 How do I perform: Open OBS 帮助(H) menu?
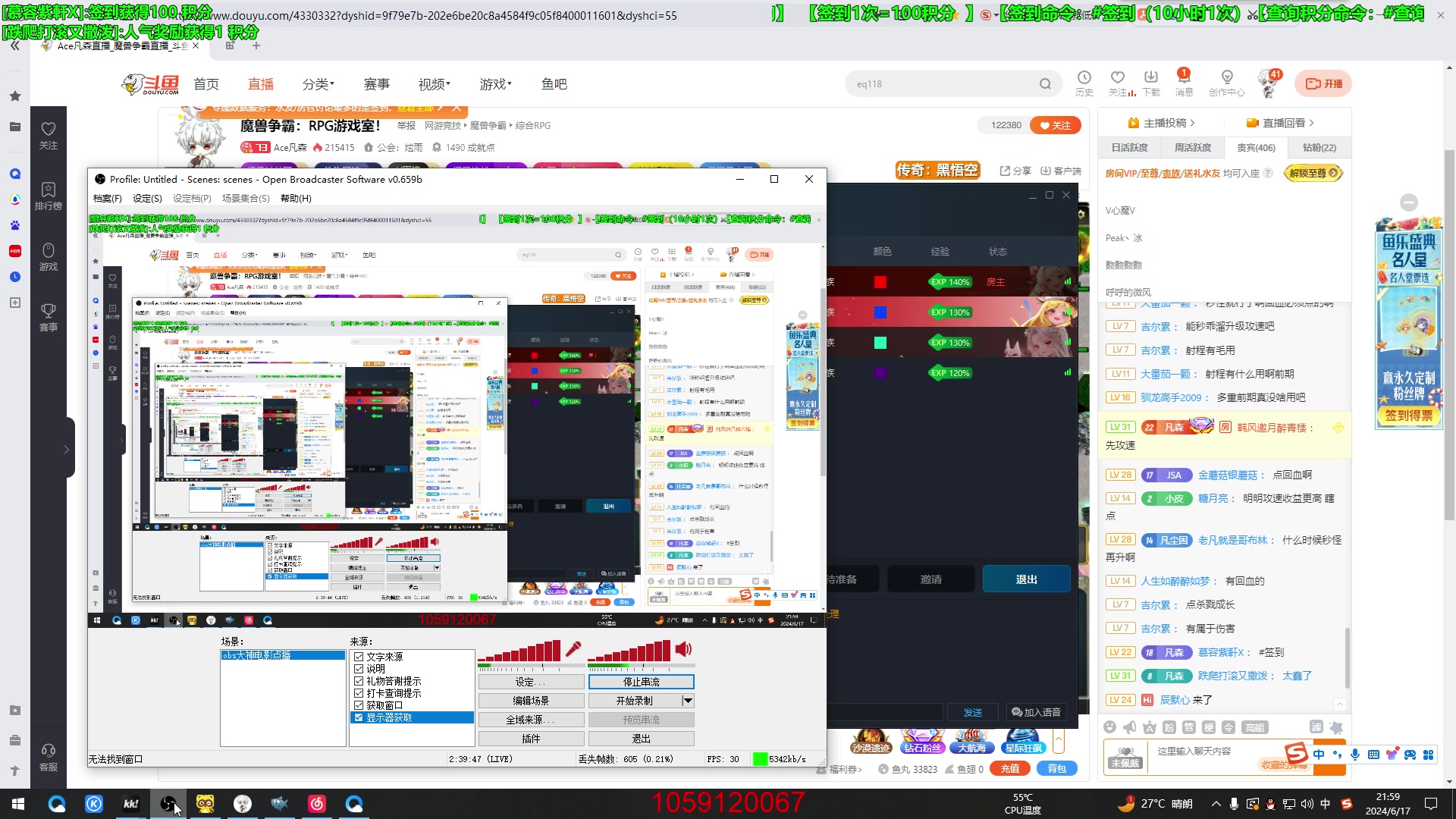[x=296, y=199]
